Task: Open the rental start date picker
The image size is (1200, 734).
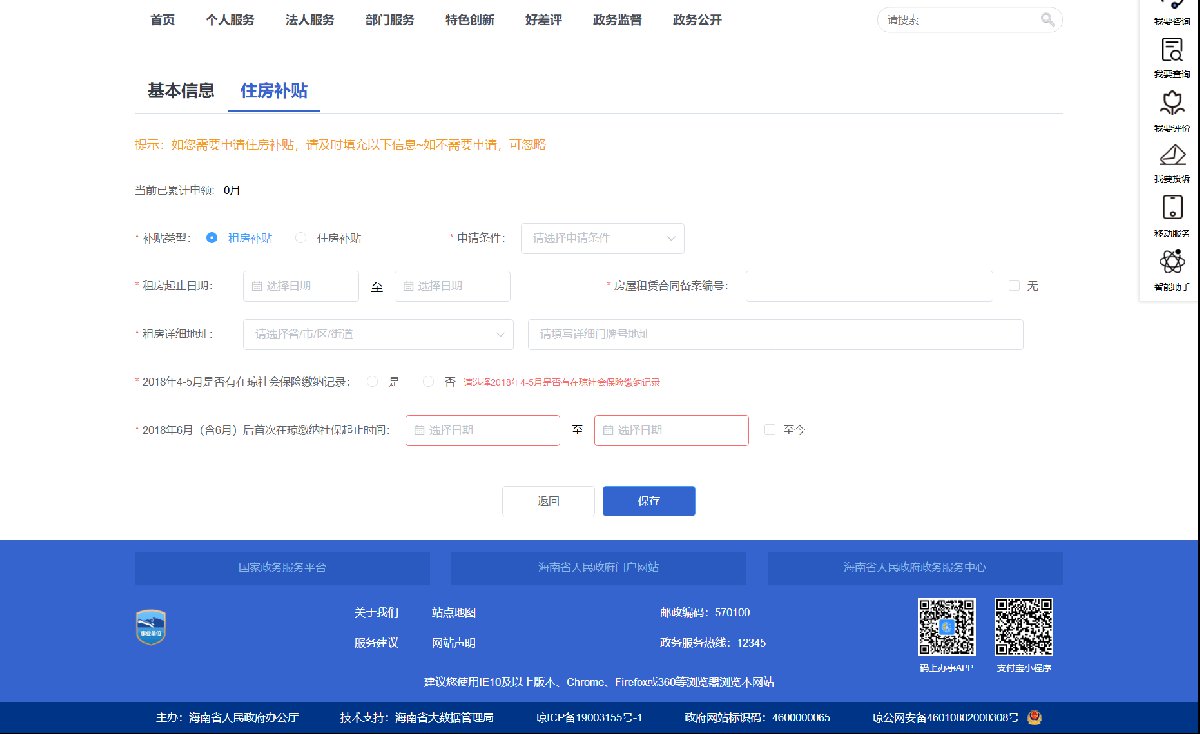Action: coord(300,286)
